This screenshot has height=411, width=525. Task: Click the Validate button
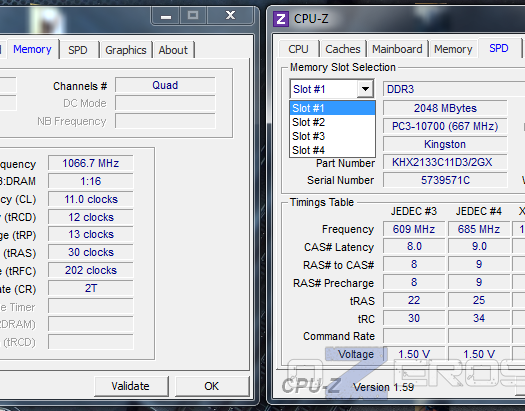coord(131,386)
